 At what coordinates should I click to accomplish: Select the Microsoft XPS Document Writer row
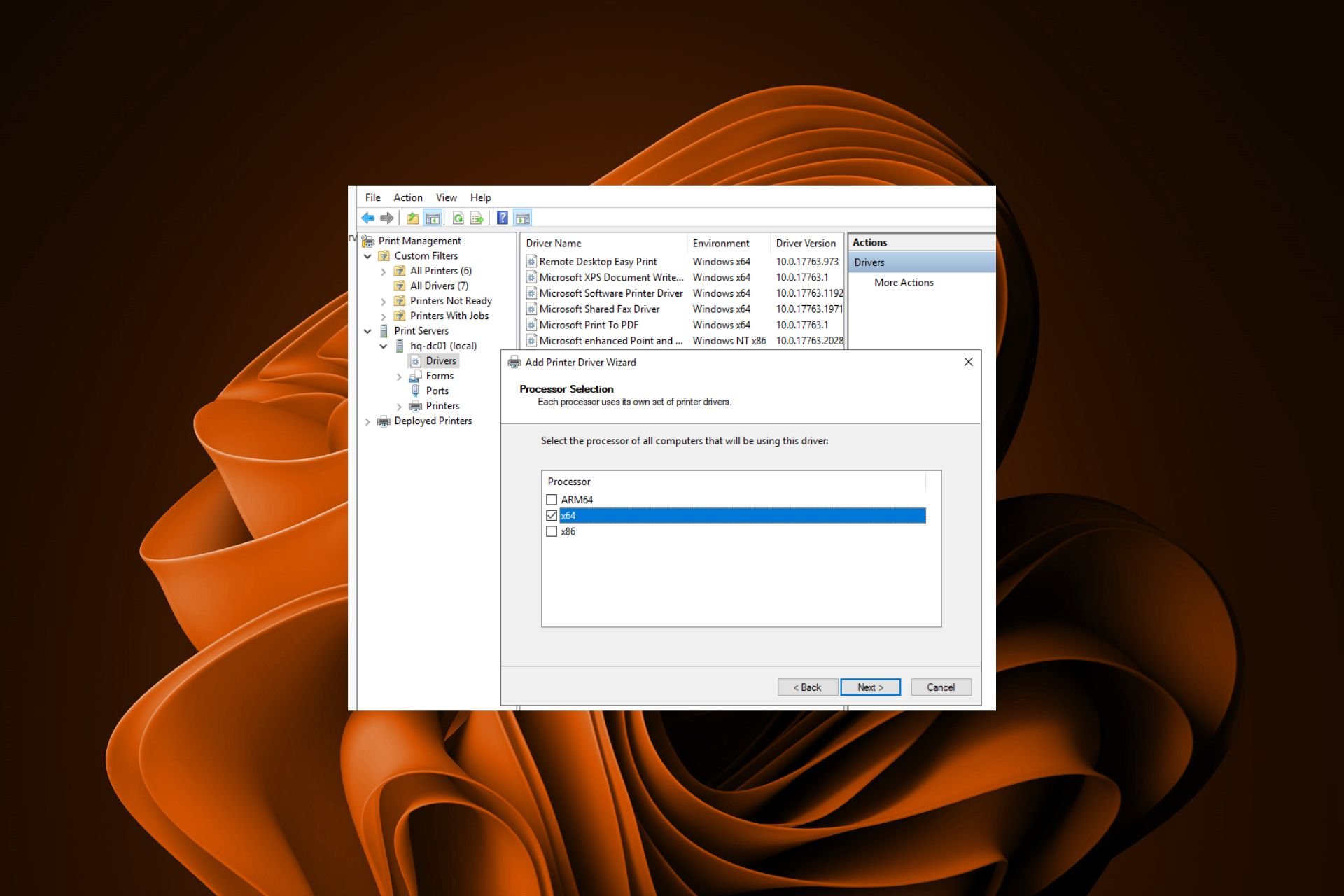point(684,278)
